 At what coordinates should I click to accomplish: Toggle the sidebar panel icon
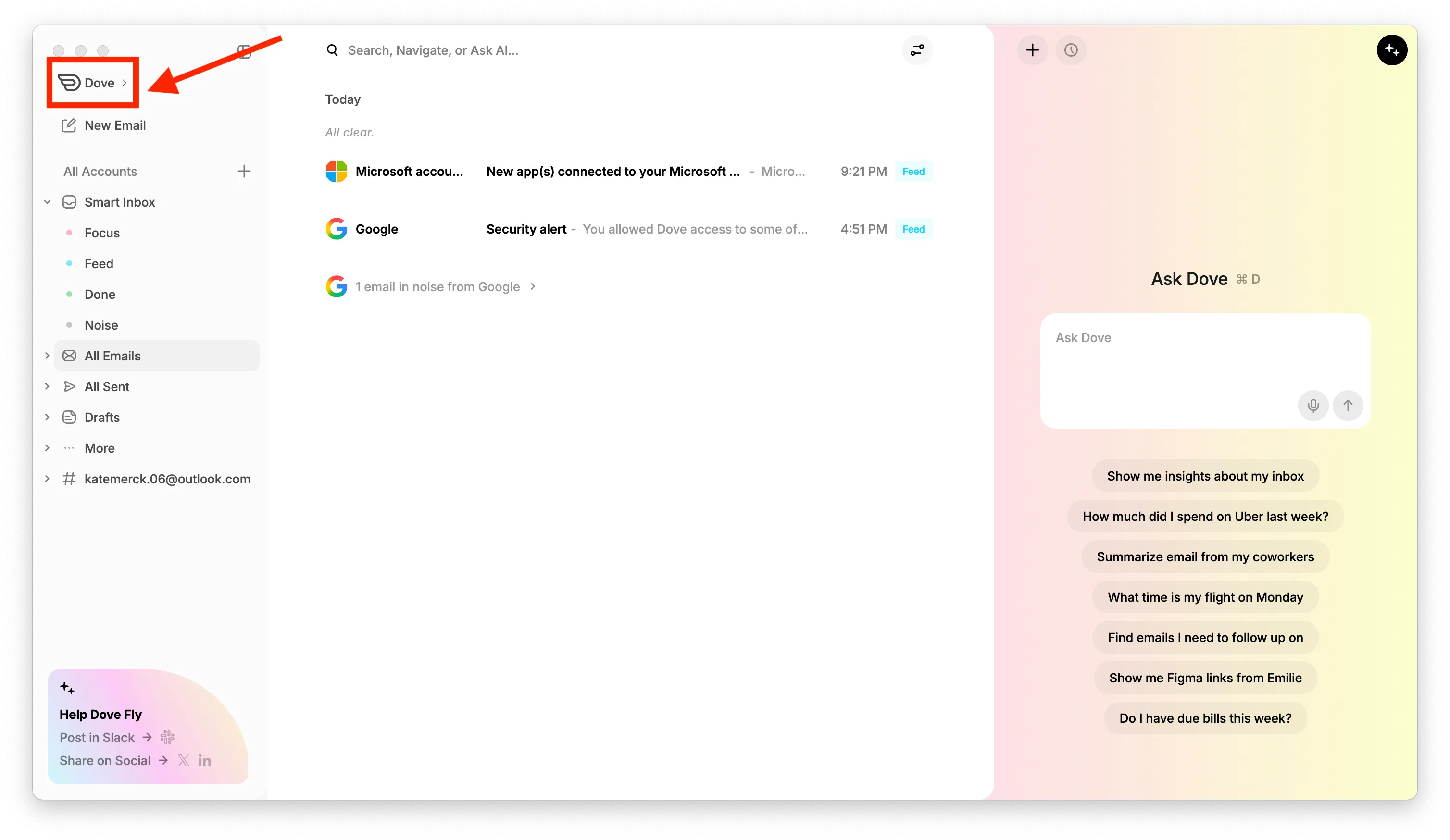(x=244, y=52)
